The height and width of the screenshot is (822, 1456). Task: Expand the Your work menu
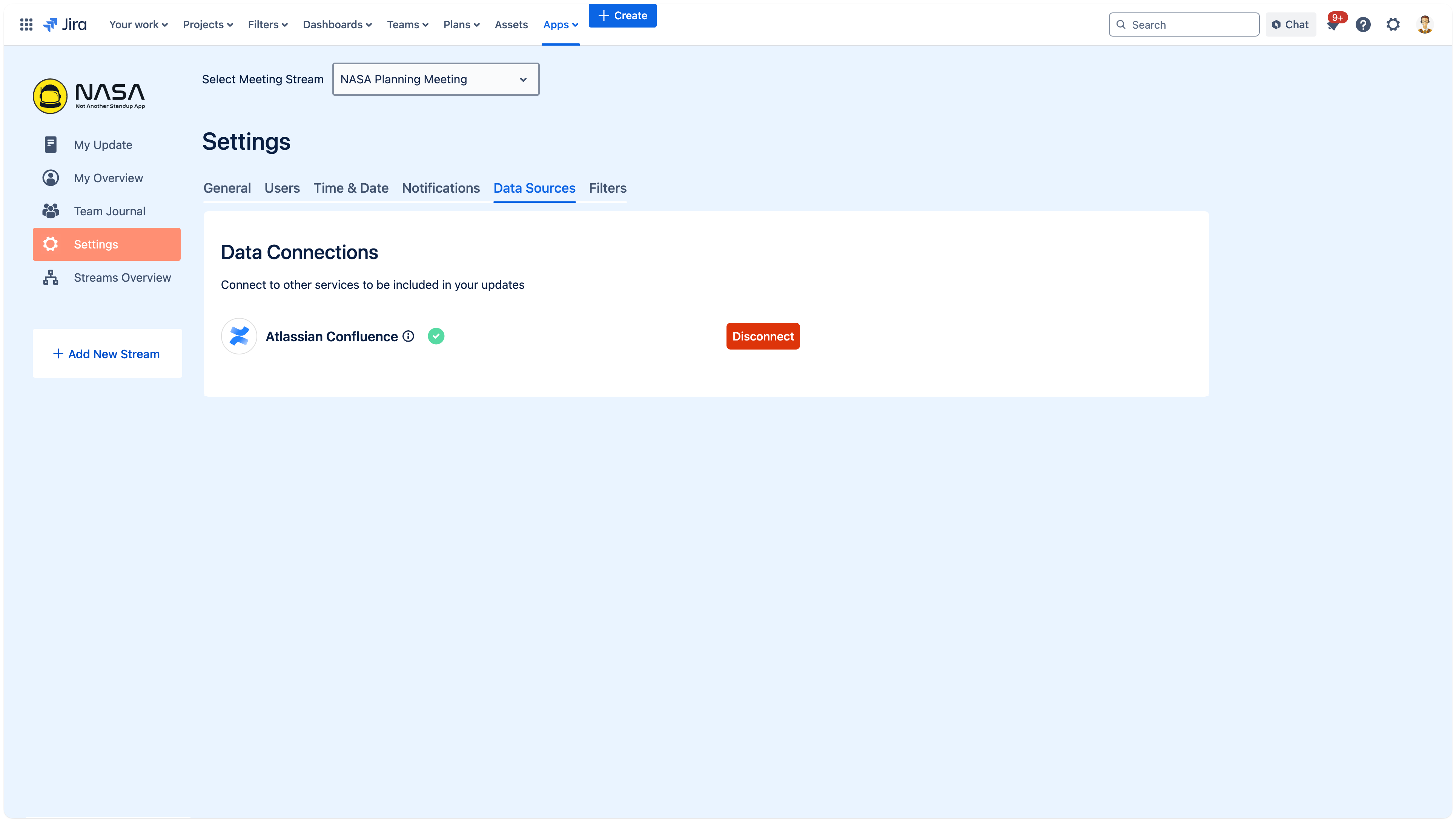coord(138,24)
